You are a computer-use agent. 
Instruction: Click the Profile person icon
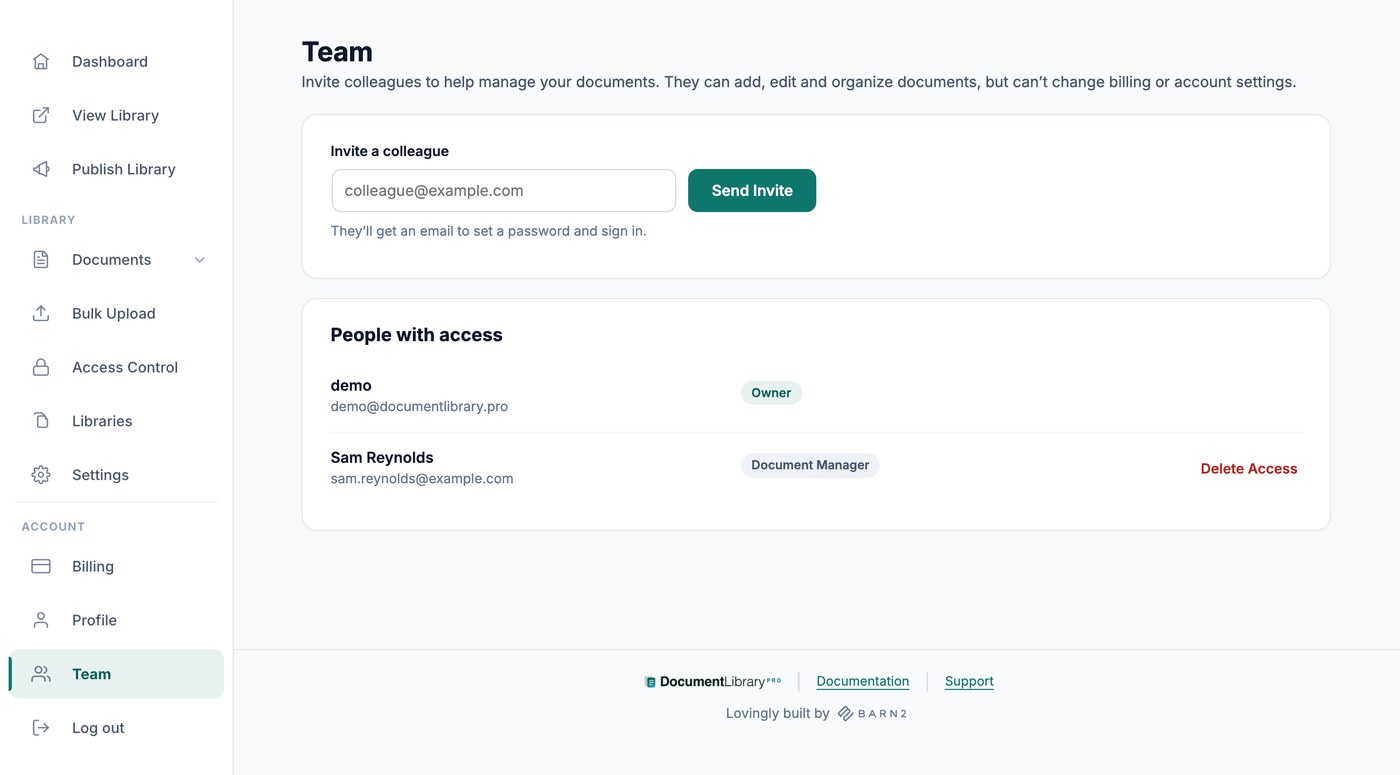(41, 621)
